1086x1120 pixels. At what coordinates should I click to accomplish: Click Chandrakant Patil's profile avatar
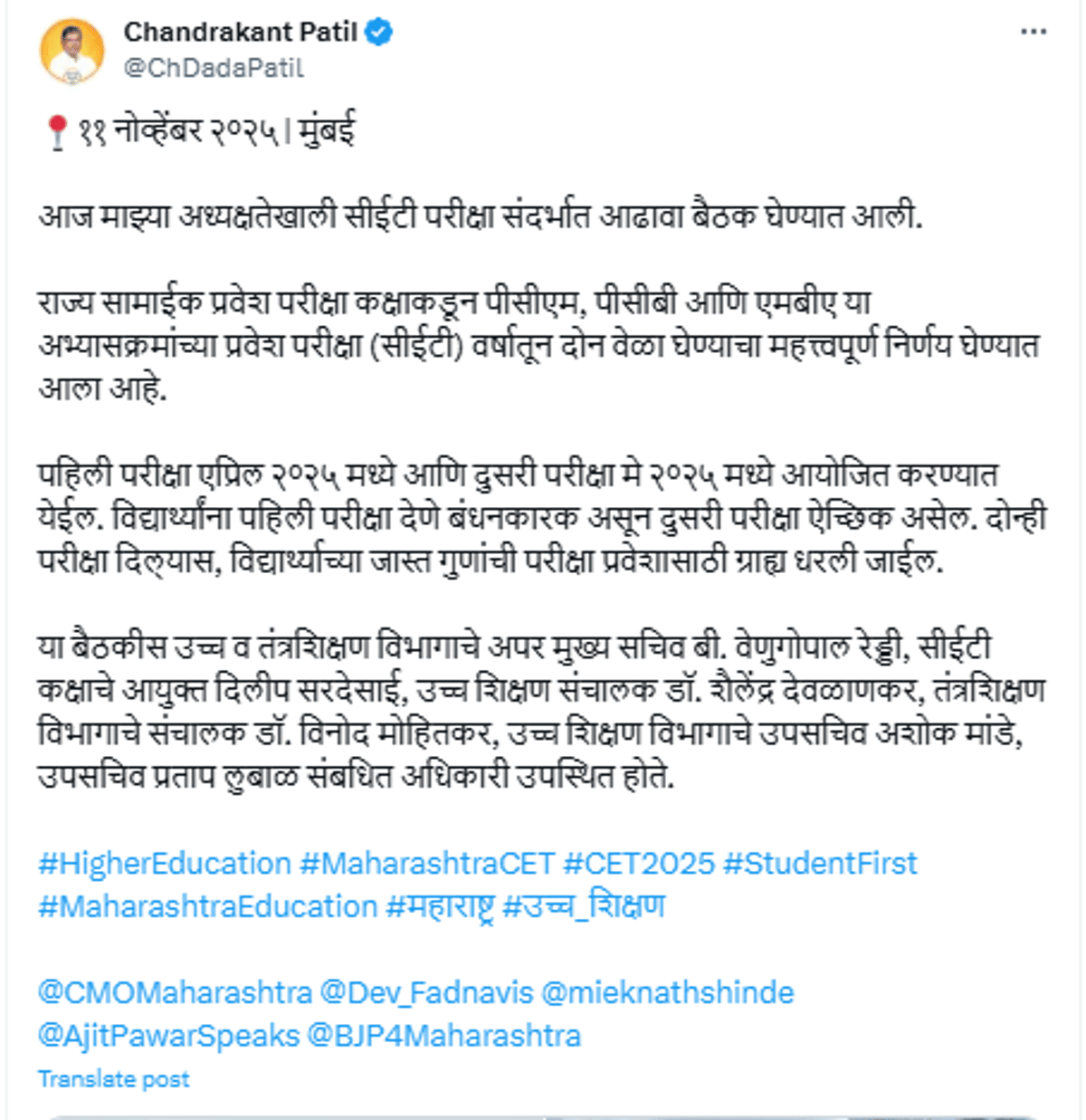click(x=71, y=51)
